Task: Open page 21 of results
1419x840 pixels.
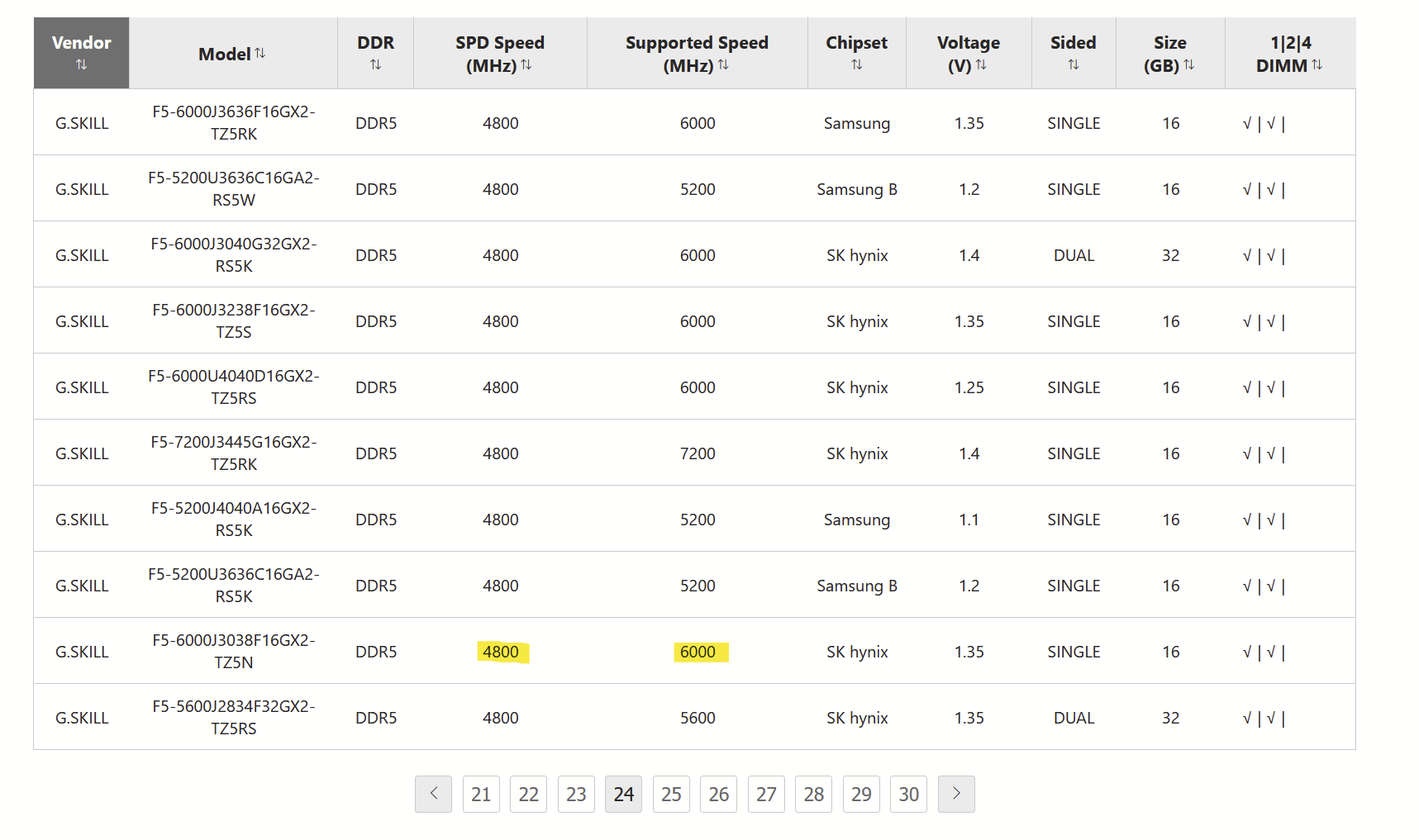Action: (481, 794)
